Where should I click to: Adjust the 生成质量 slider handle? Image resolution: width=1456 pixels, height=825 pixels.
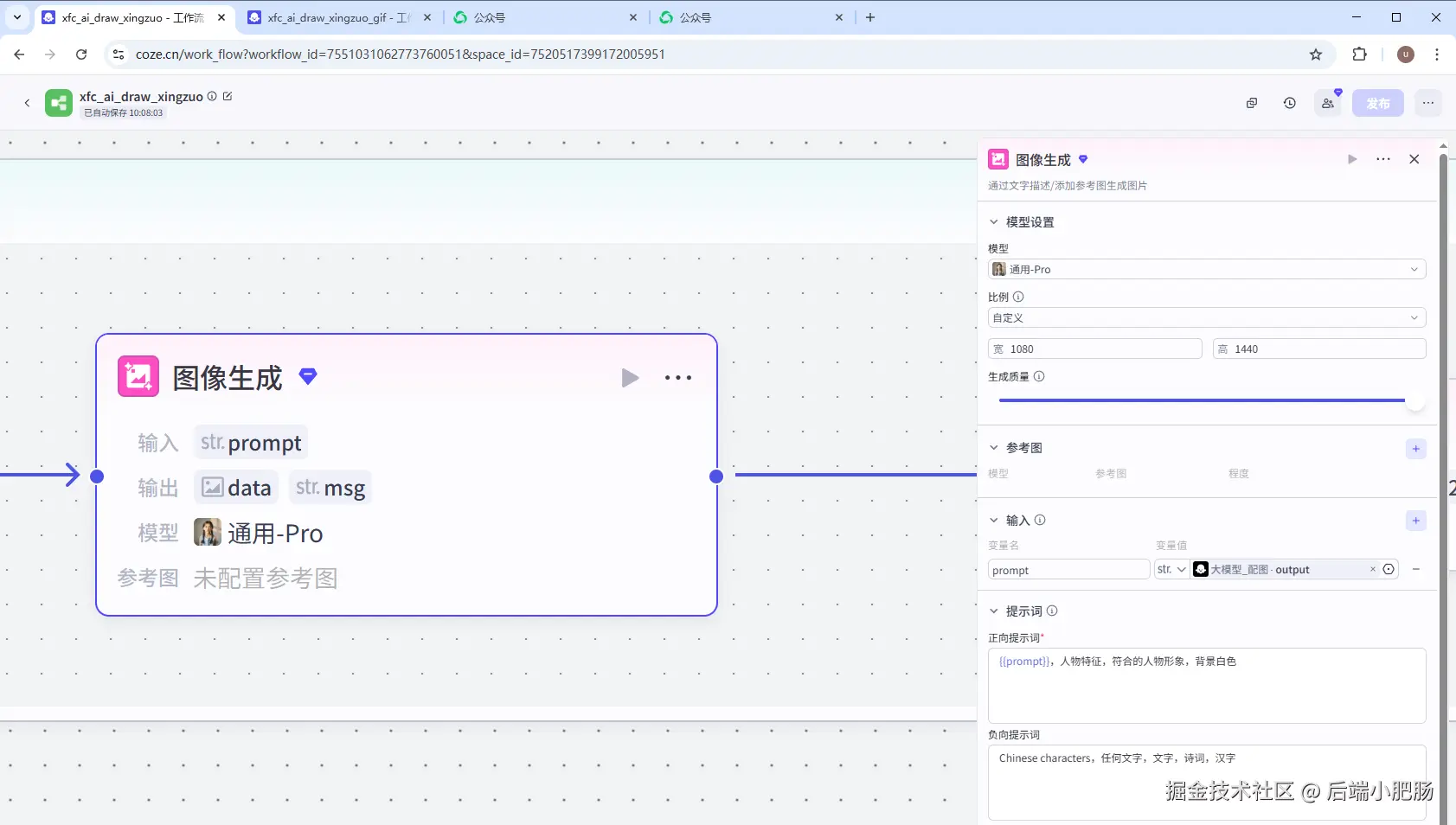point(1415,400)
